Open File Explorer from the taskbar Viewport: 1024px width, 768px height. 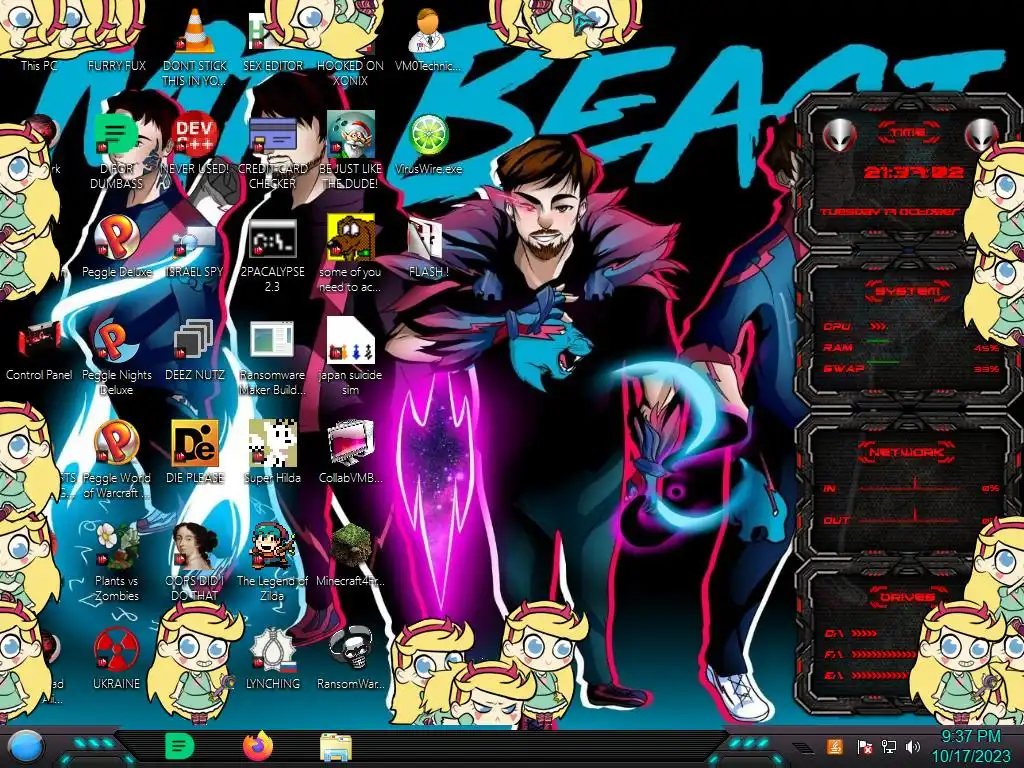point(336,747)
